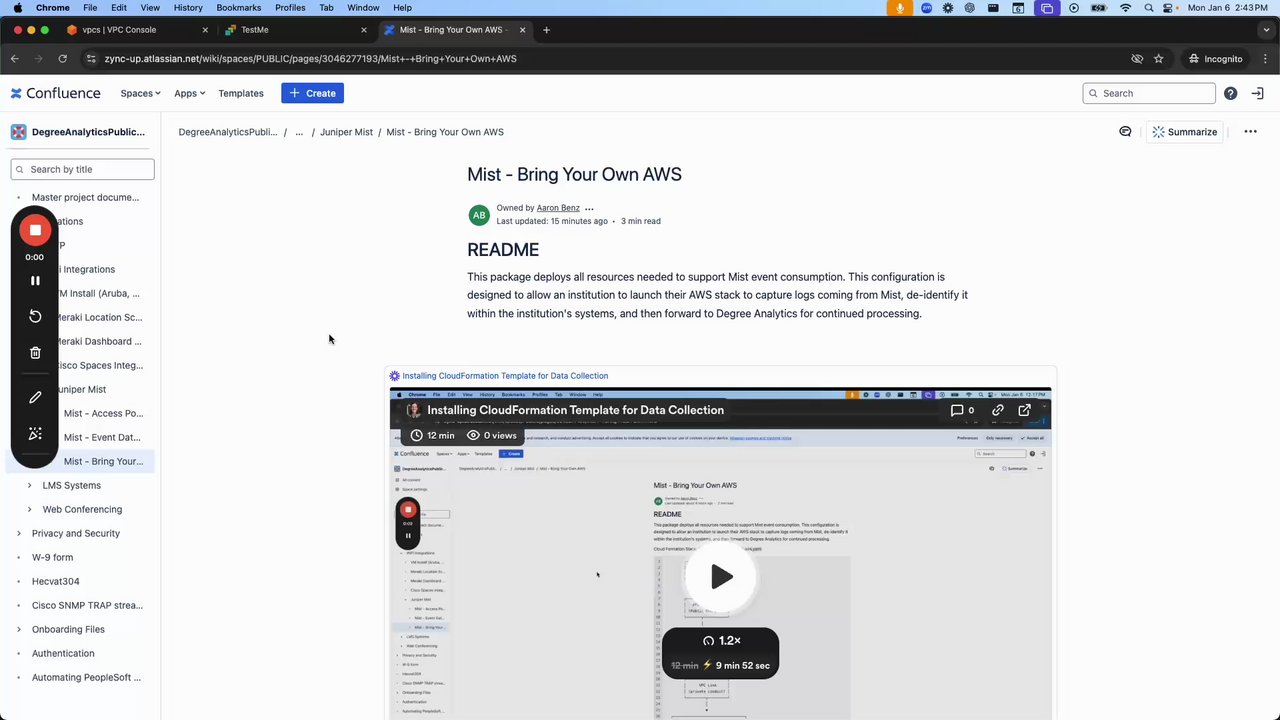The width and height of the screenshot is (1280, 720).
Task: Open the Confluence home logo
Action: (56, 93)
